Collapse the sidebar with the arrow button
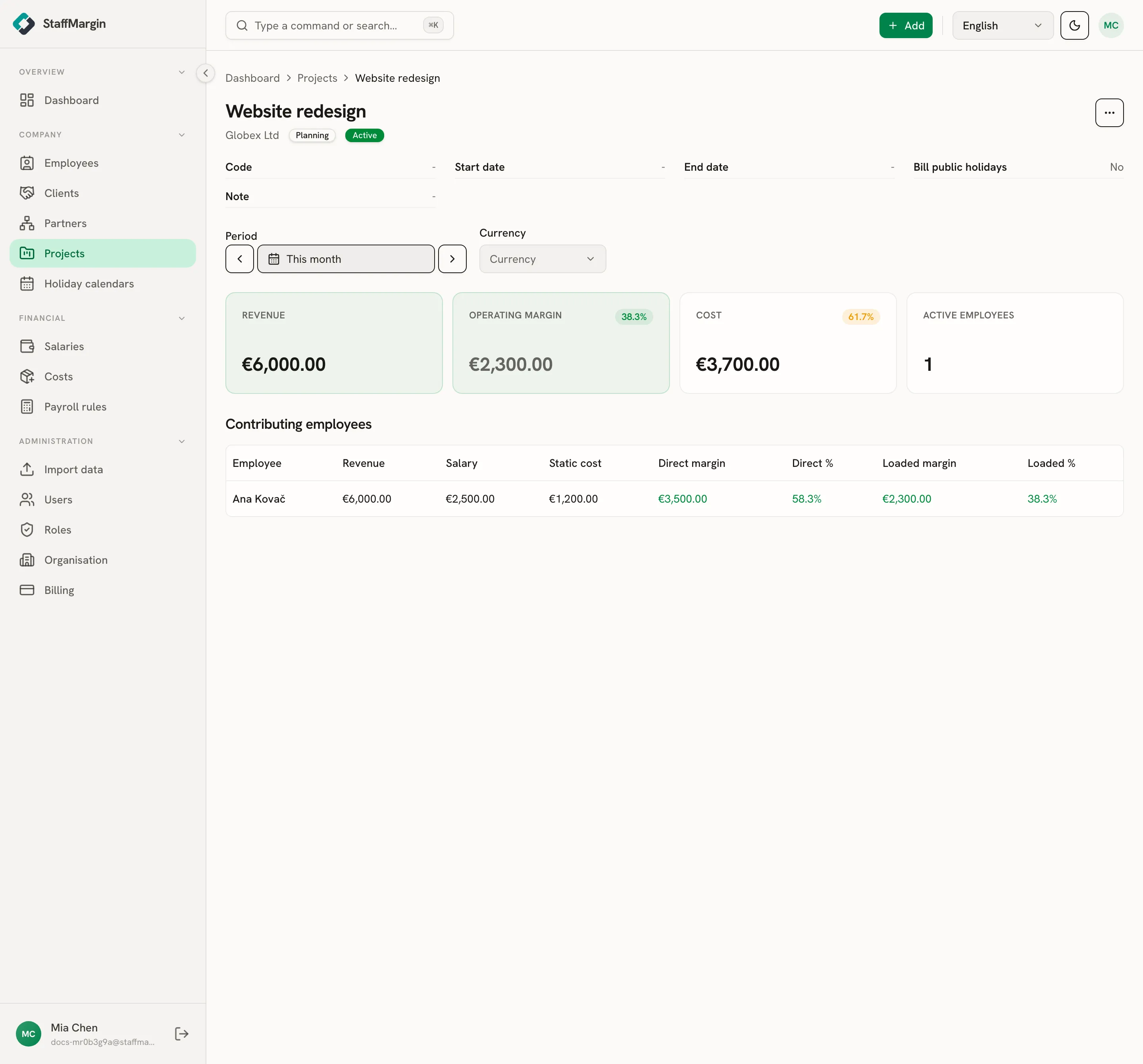Image resolution: width=1143 pixels, height=1064 pixels. 205,73
